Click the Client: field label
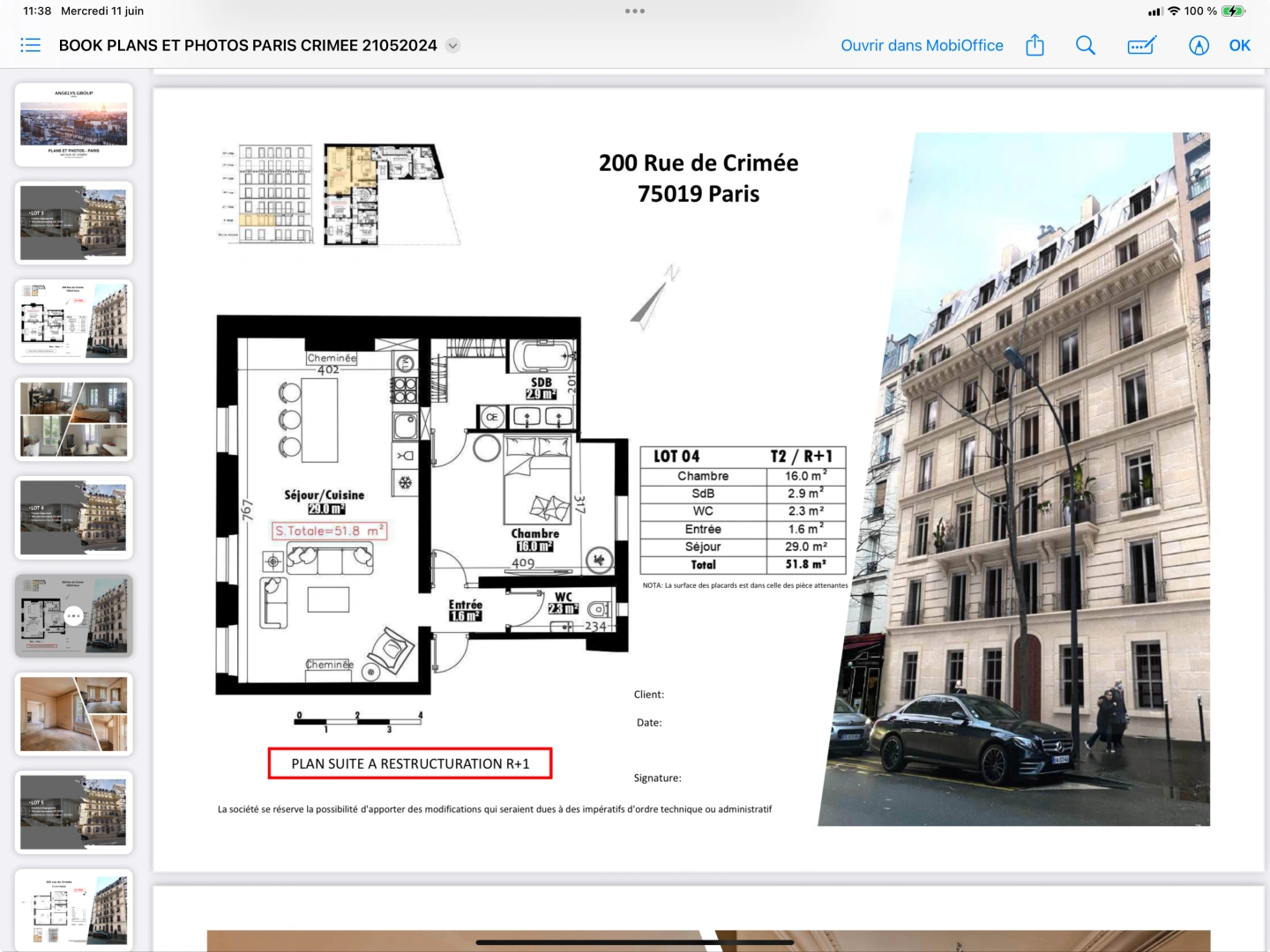Image resolution: width=1270 pixels, height=952 pixels. pyautogui.click(x=649, y=695)
